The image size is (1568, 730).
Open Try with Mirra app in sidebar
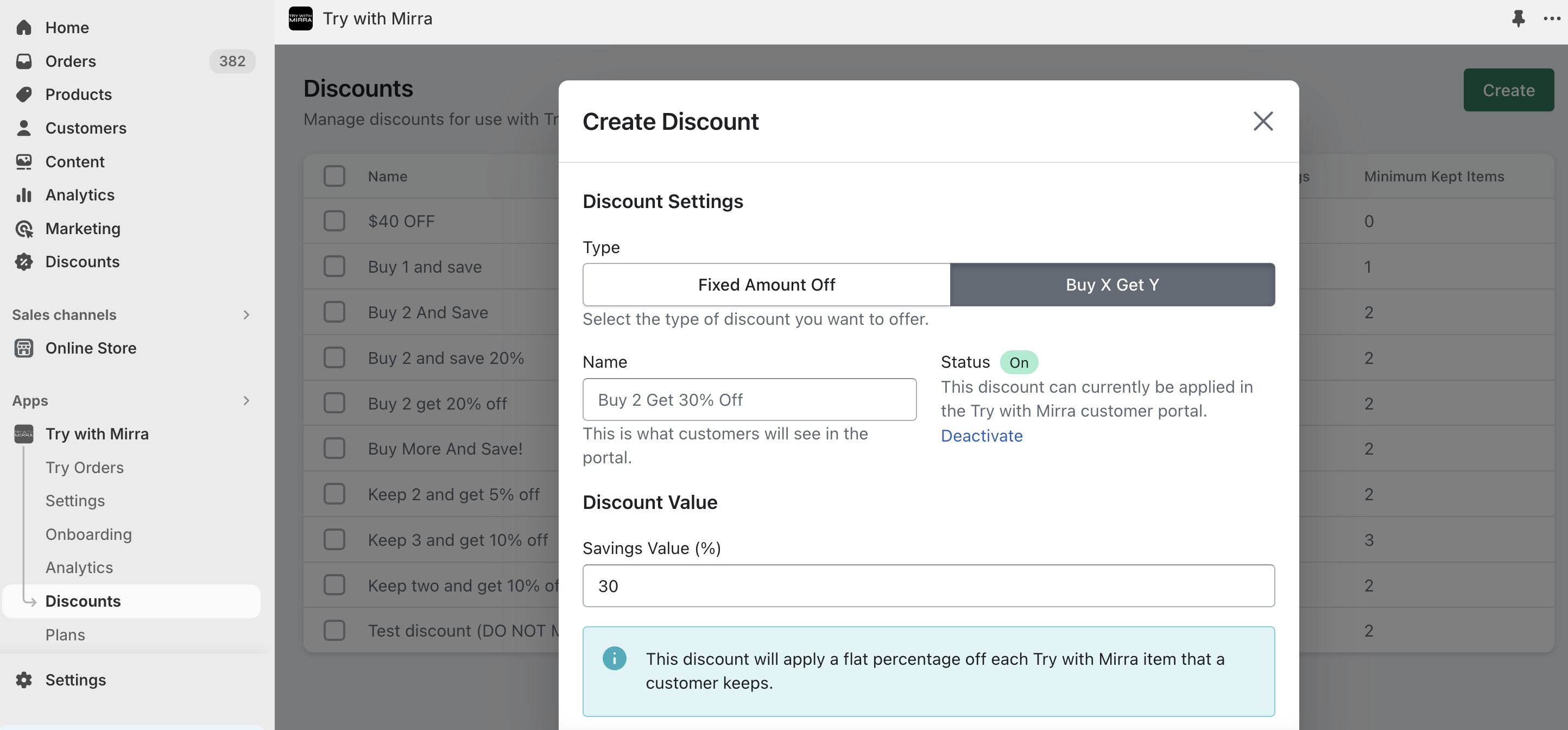(97, 434)
